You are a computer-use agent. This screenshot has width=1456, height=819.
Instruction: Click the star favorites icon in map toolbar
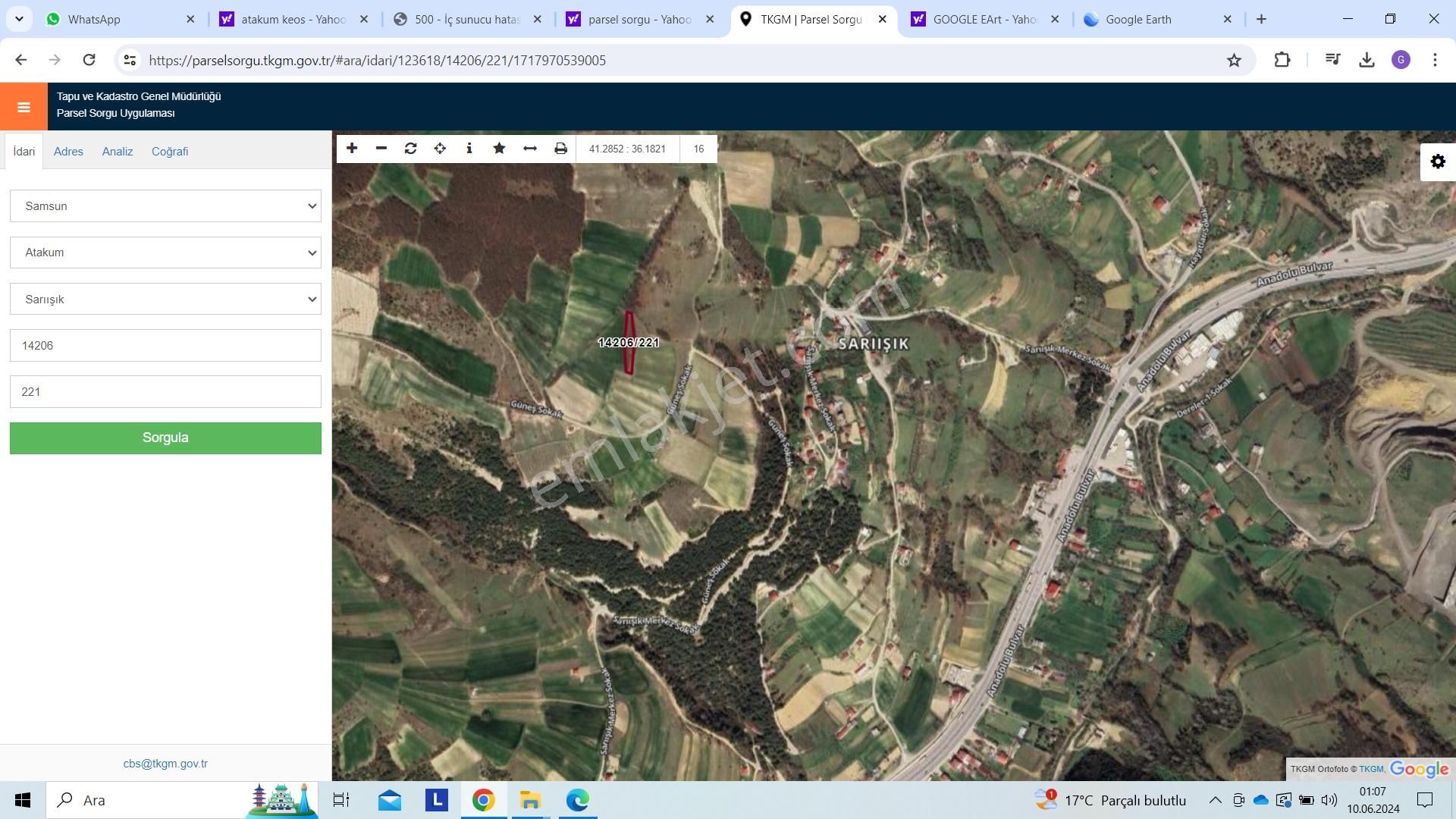[499, 149]
